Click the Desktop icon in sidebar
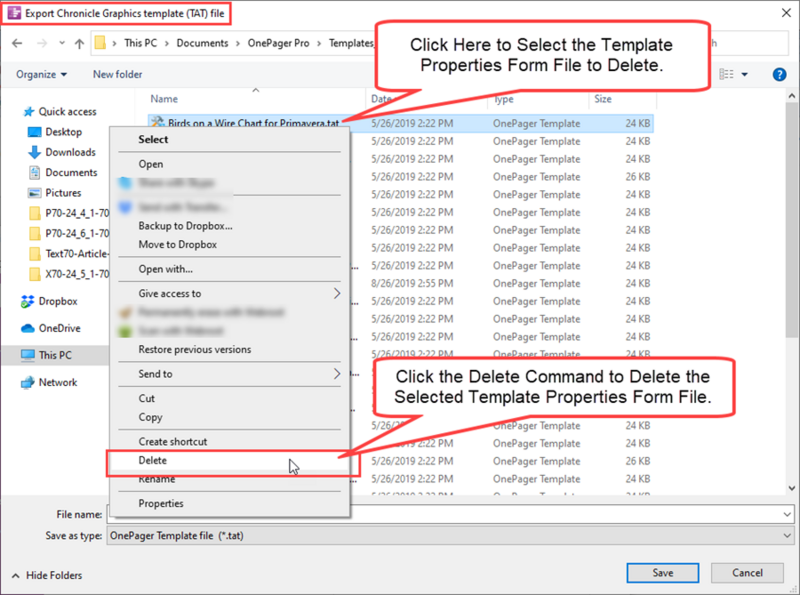 34,132
